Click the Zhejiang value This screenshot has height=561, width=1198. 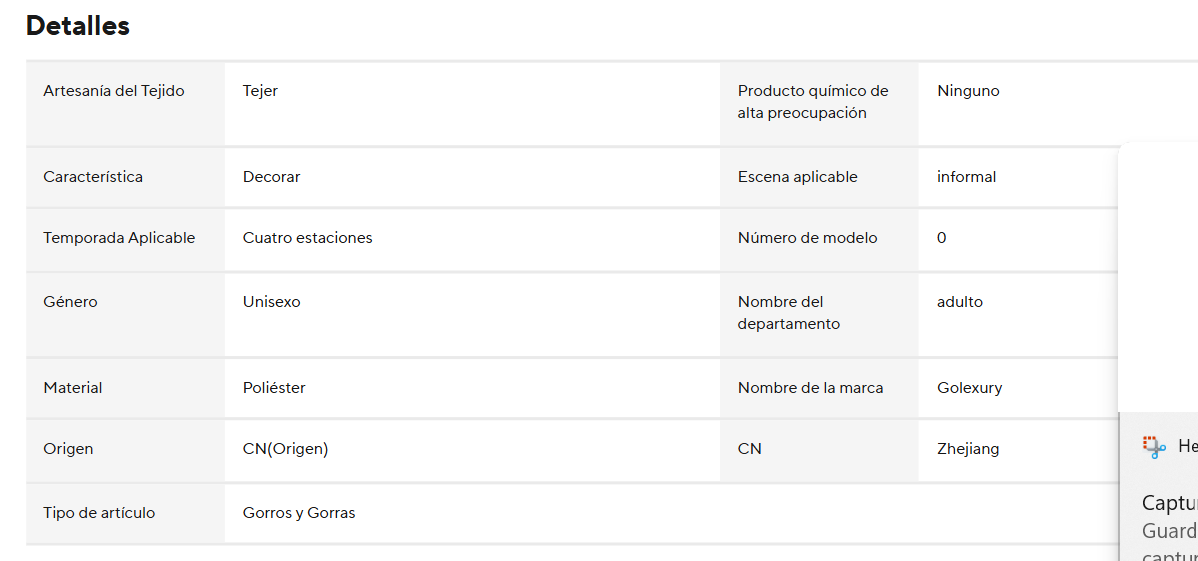click(x=968, y=449)
